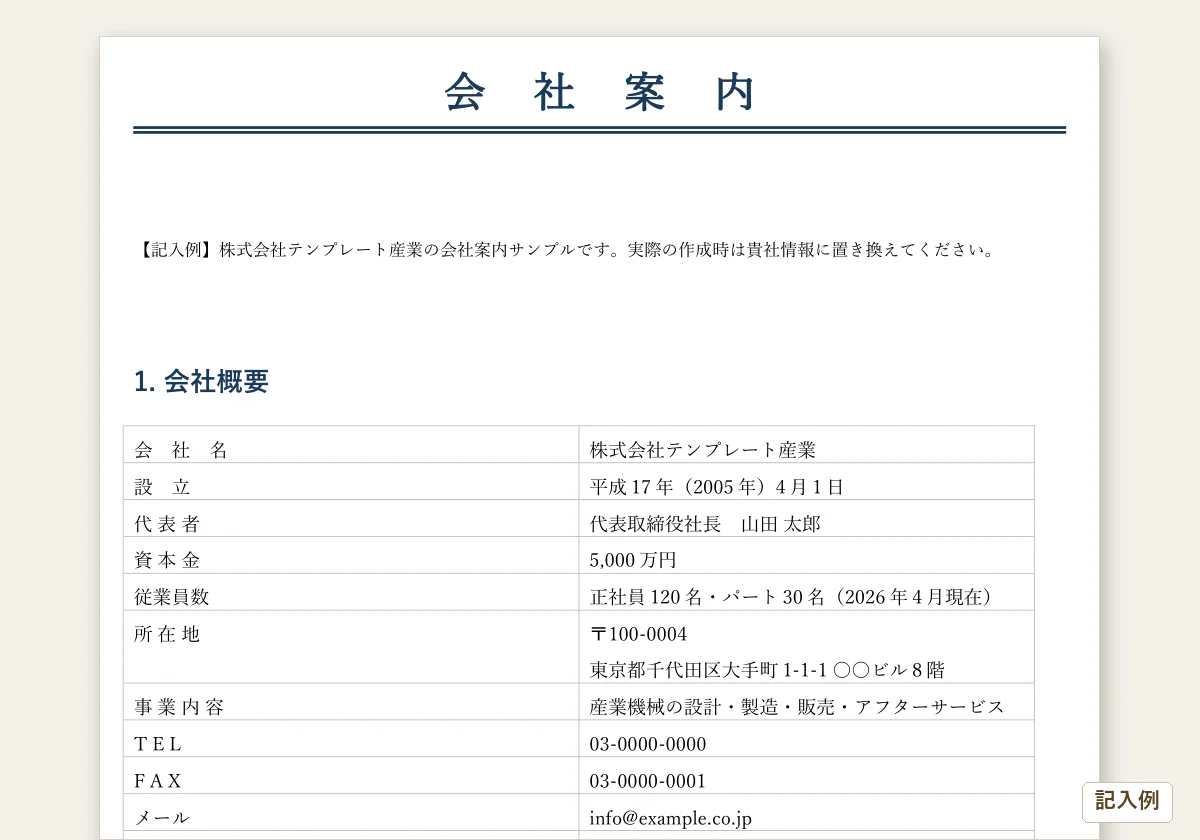Viewport: 1200px width, 840px height.
Task: Click the FAX label cell
Action: [x=351, y=776]
